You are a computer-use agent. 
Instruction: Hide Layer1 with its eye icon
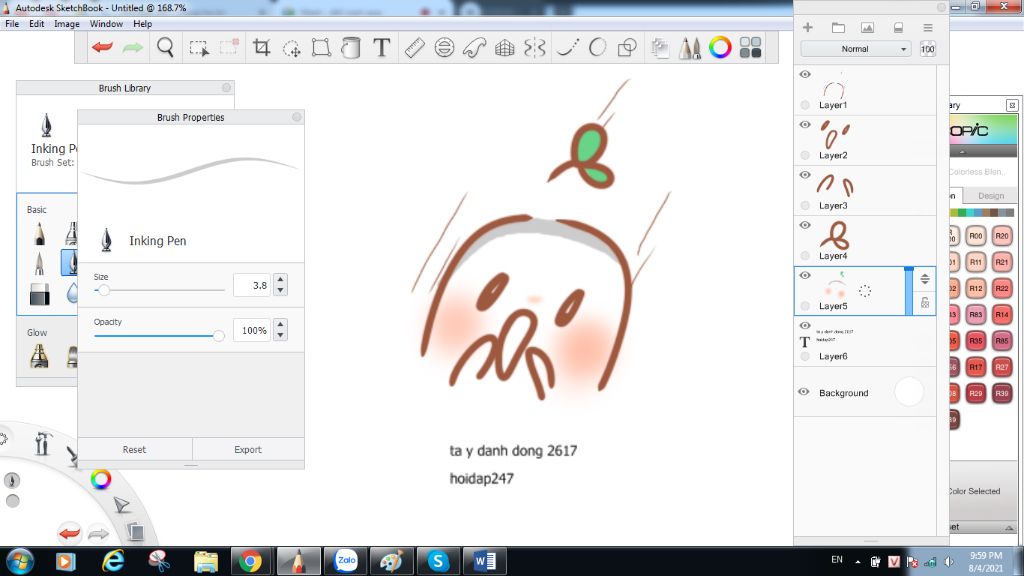coord(805,74)
